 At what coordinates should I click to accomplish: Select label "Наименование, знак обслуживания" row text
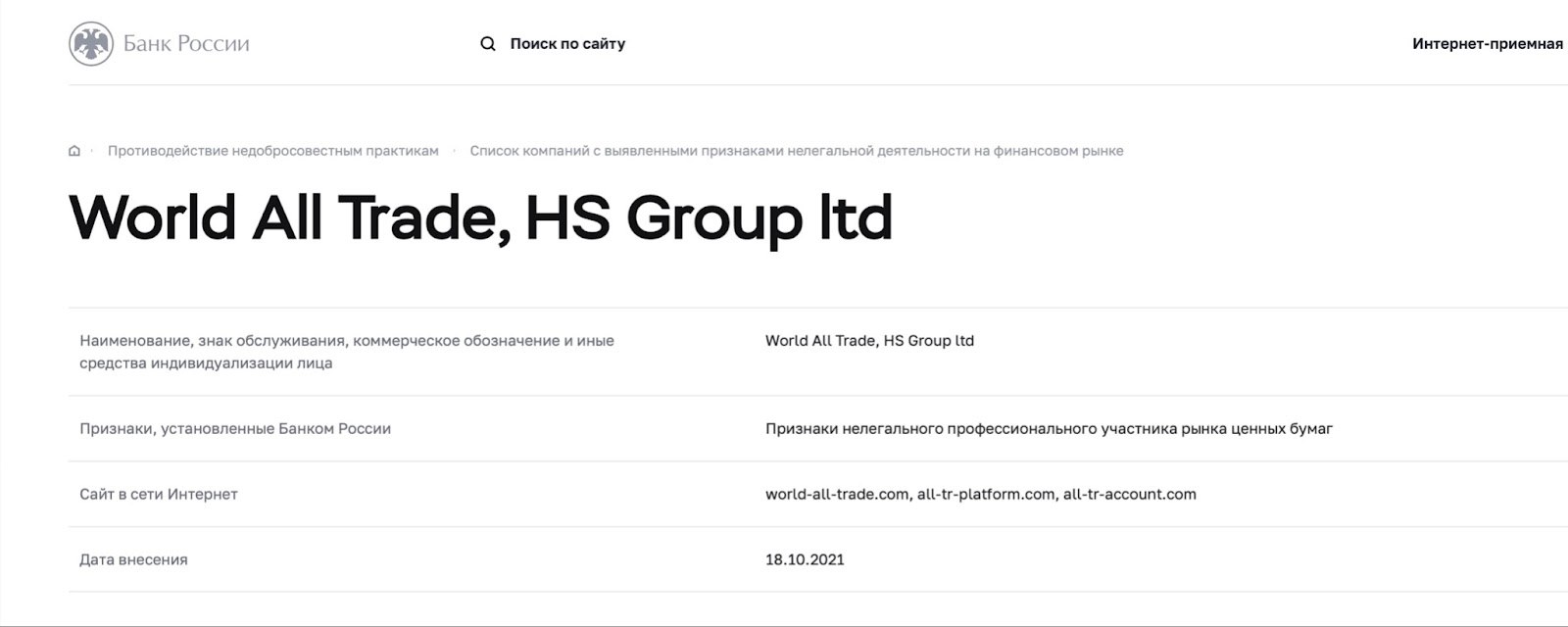point(347,352)
